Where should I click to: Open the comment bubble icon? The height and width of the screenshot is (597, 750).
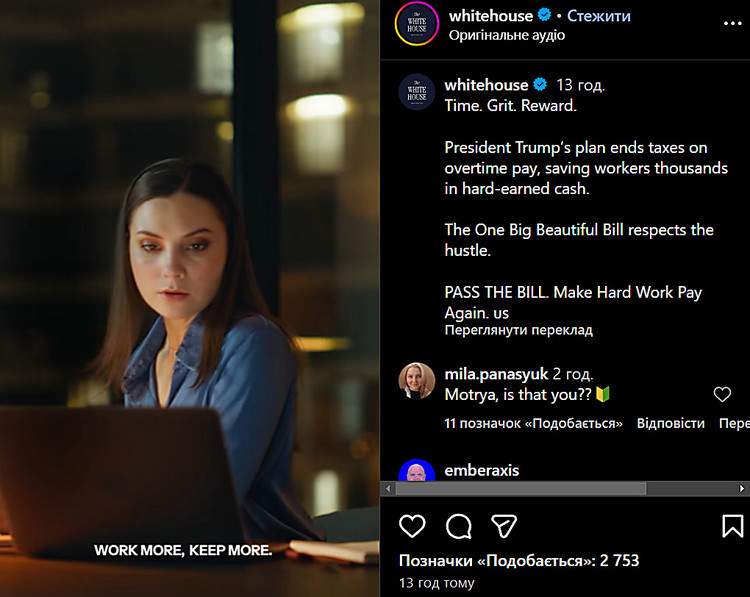459,527
